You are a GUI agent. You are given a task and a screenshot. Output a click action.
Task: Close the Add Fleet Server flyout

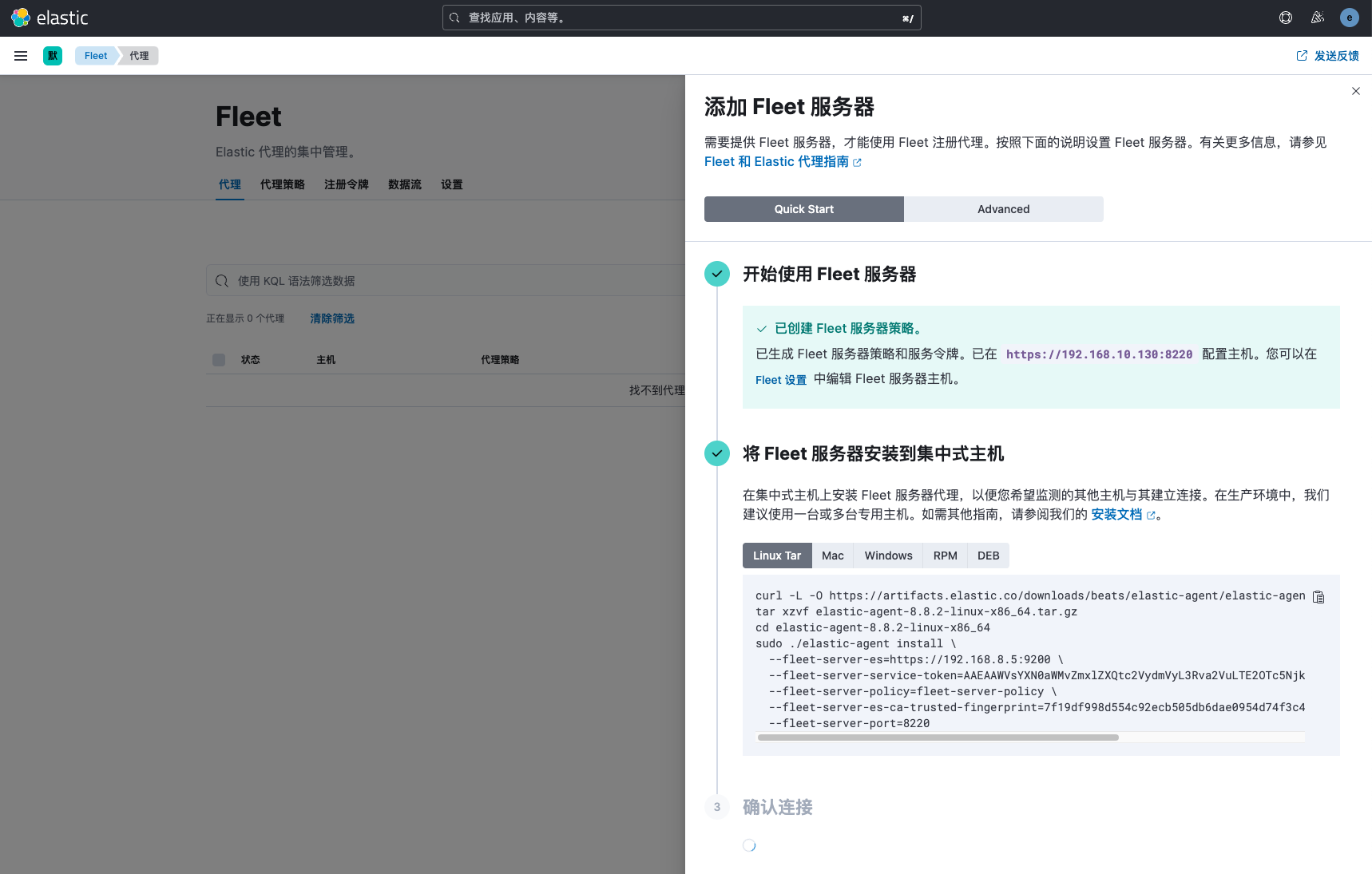coord(1355,91)
